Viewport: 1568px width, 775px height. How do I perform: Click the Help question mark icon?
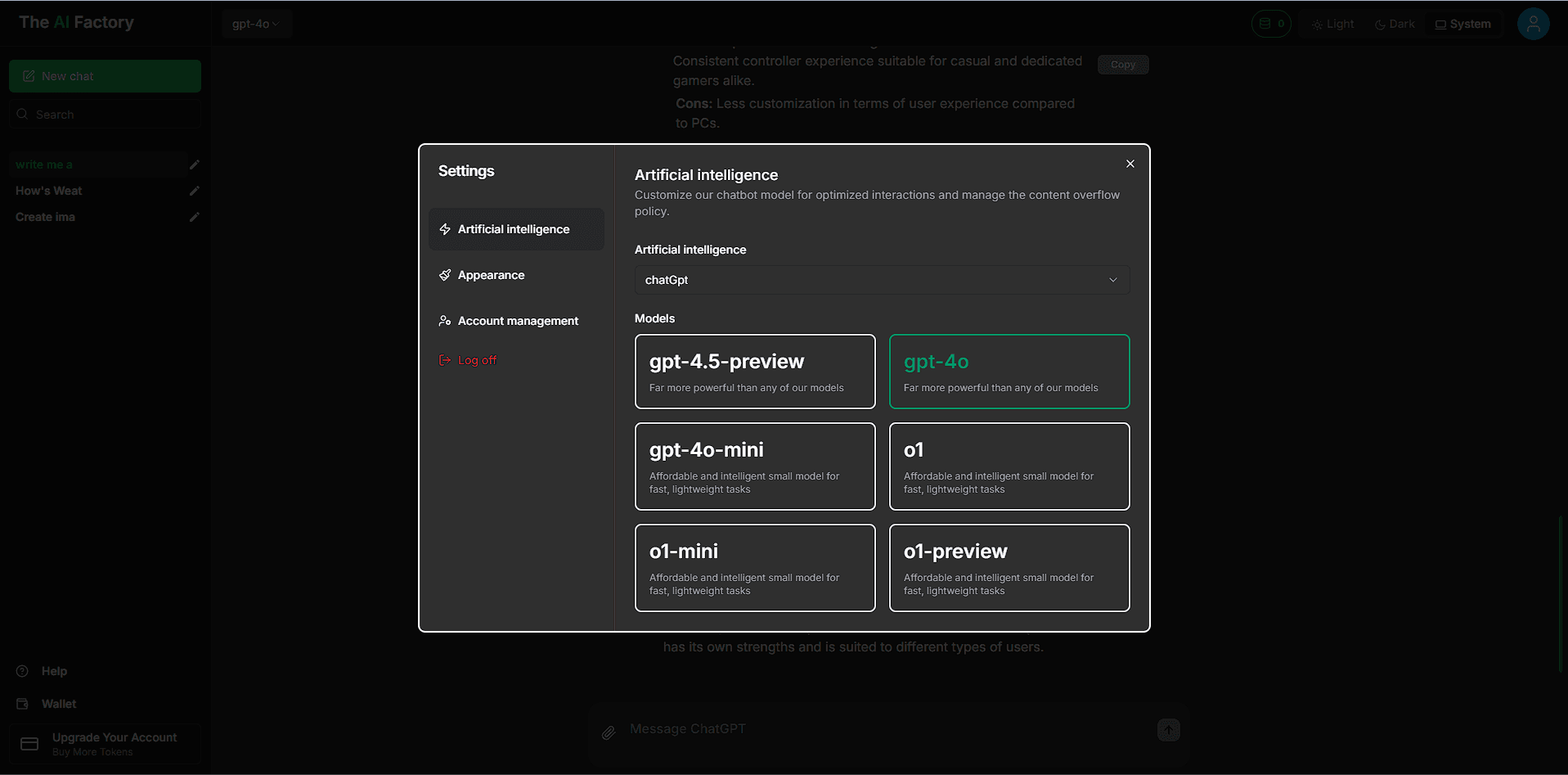click(22, 671)
